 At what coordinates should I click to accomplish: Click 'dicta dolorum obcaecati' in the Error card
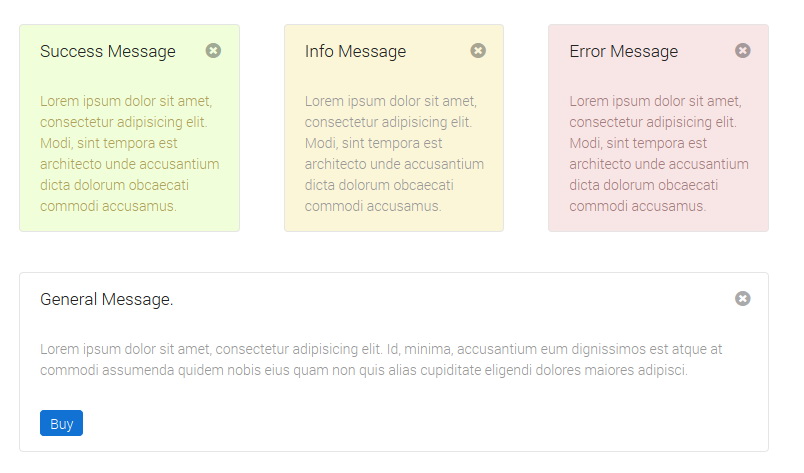click(644, 185)
